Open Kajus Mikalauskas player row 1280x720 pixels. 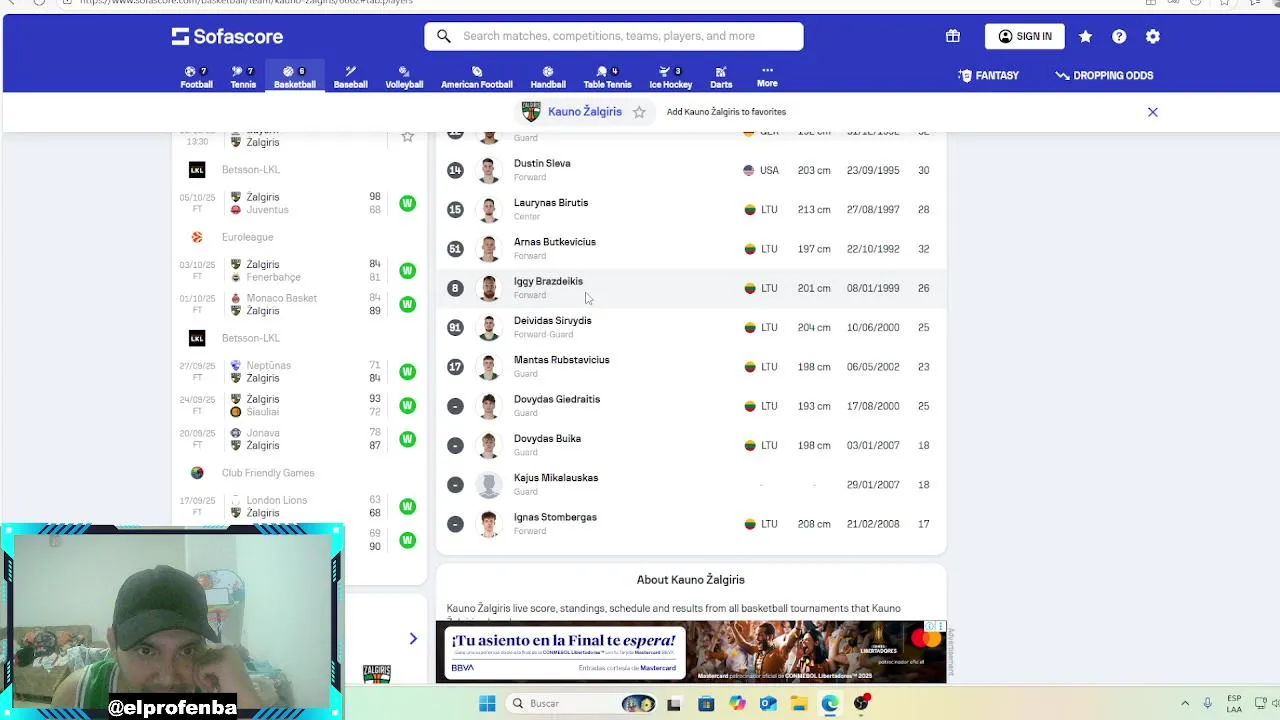[691, 484]
